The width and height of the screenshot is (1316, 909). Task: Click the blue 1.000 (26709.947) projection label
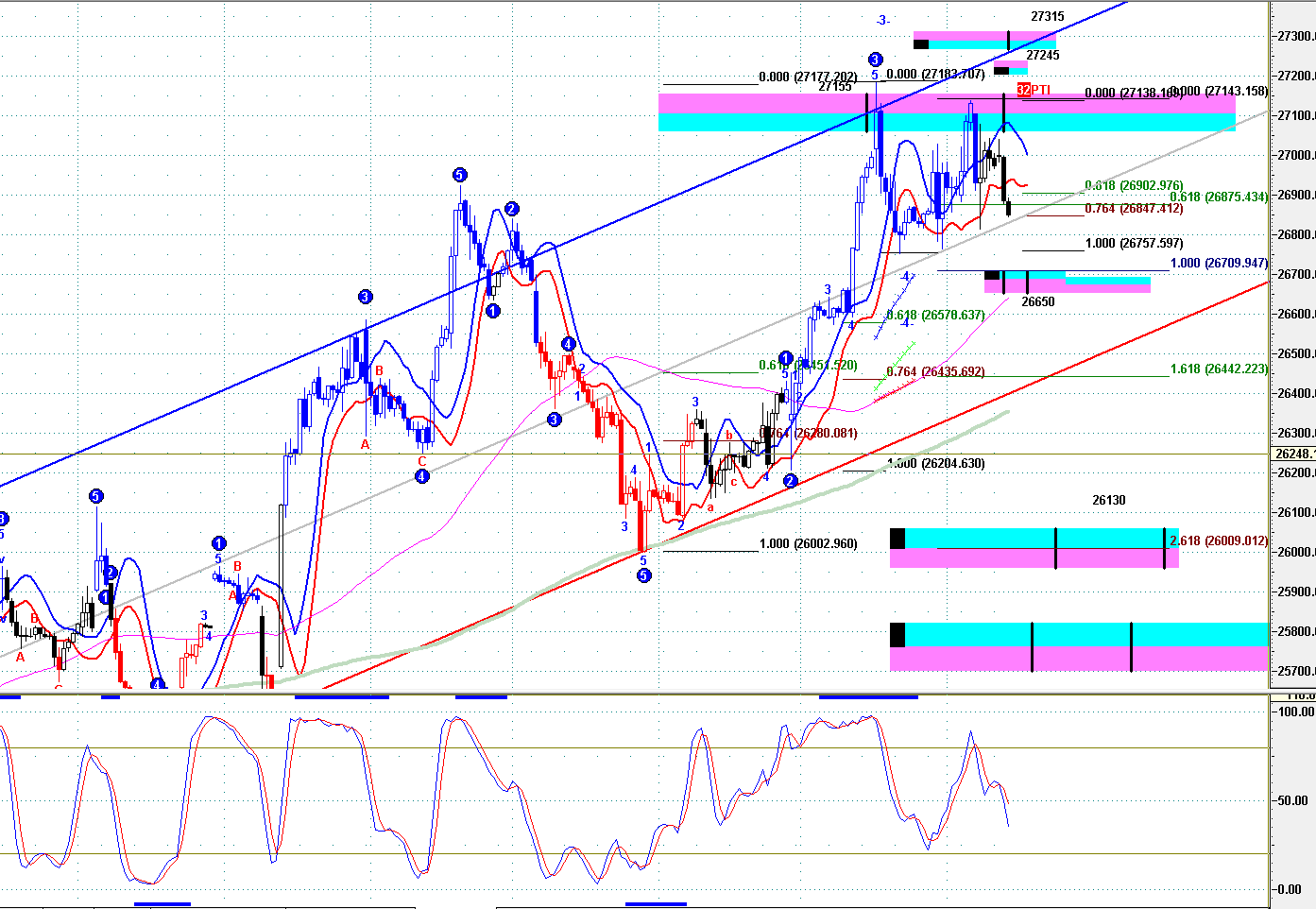tap(1219, 264)
